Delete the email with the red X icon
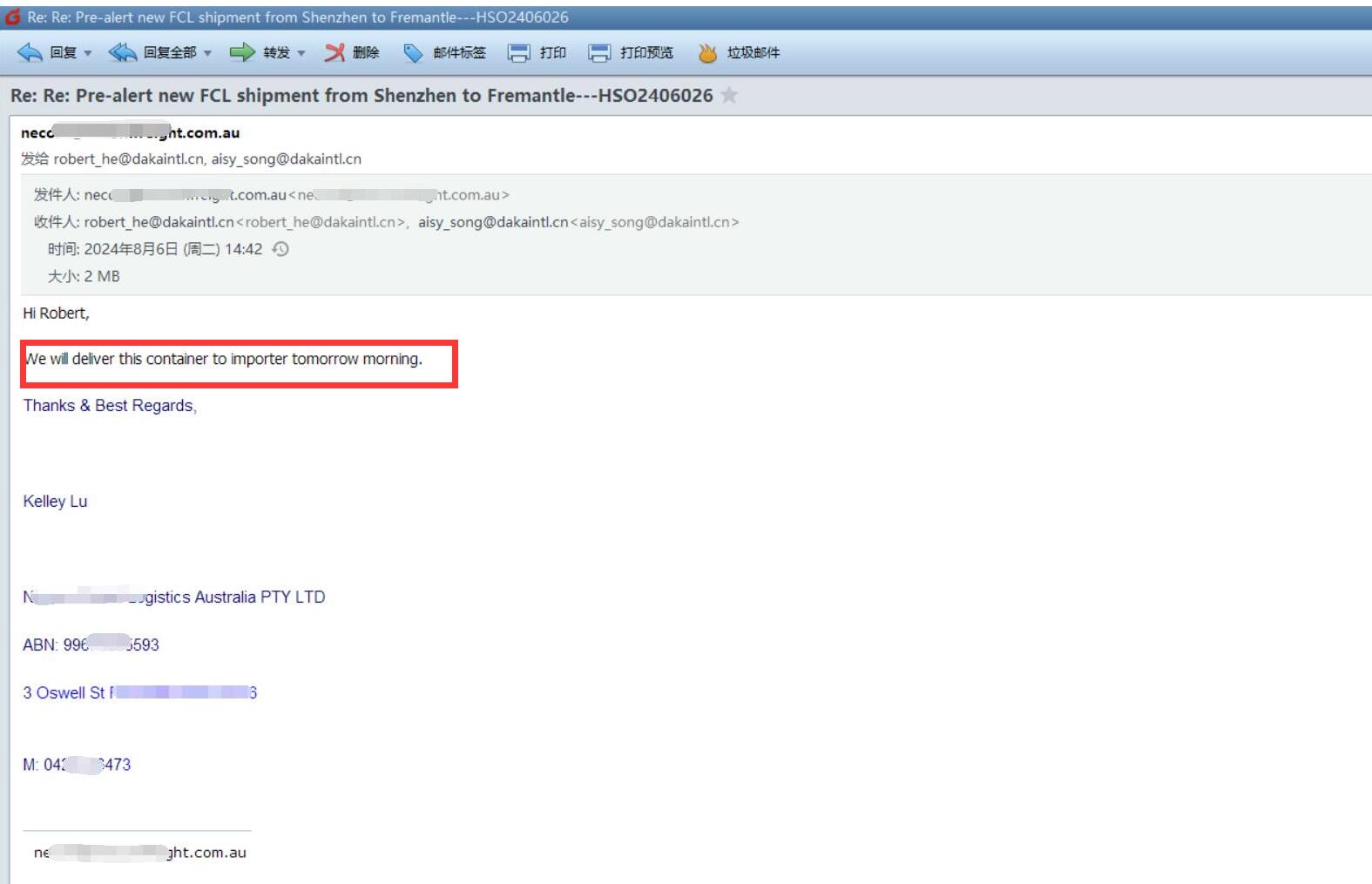The width and height of the screenshot is (1372, 884). (335, 53)
